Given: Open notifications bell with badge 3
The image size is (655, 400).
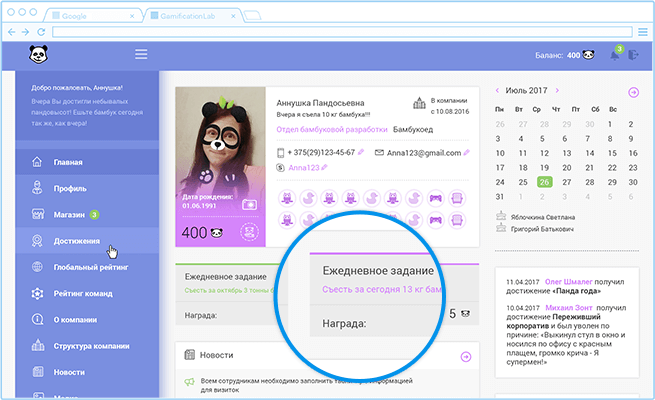Looking at the screenshot, I should tap(615, 55).
